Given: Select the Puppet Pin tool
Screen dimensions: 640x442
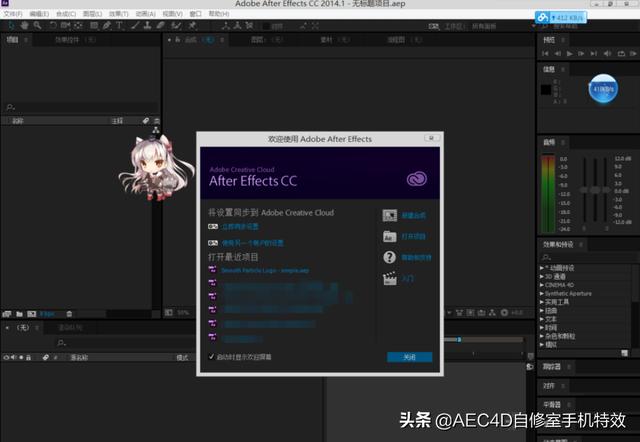Looking at the screenshot, I should tap(192, 26).
